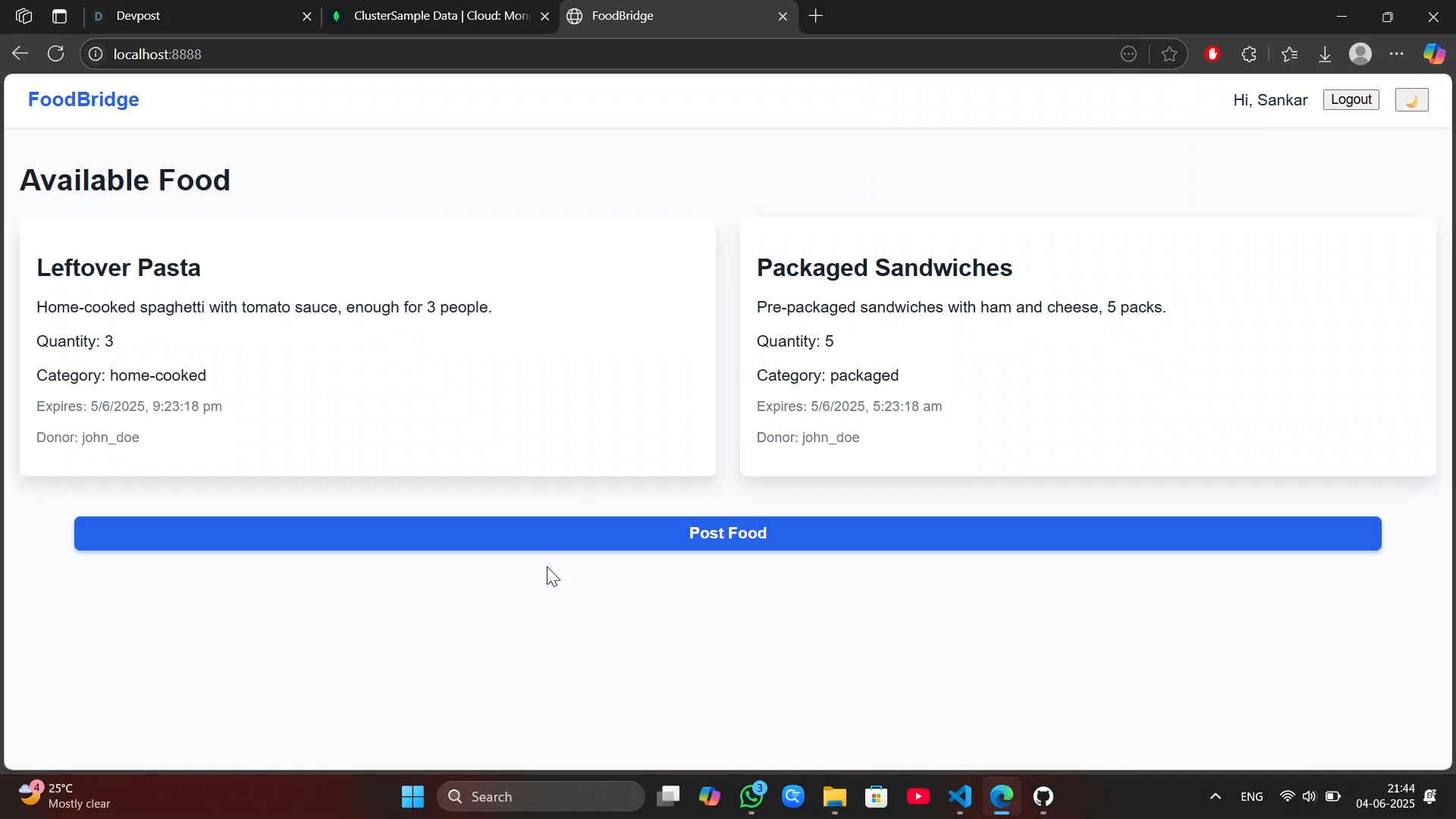Show hidden system tray icons
1456x819 pixels.
click(x=1215, y=796)
